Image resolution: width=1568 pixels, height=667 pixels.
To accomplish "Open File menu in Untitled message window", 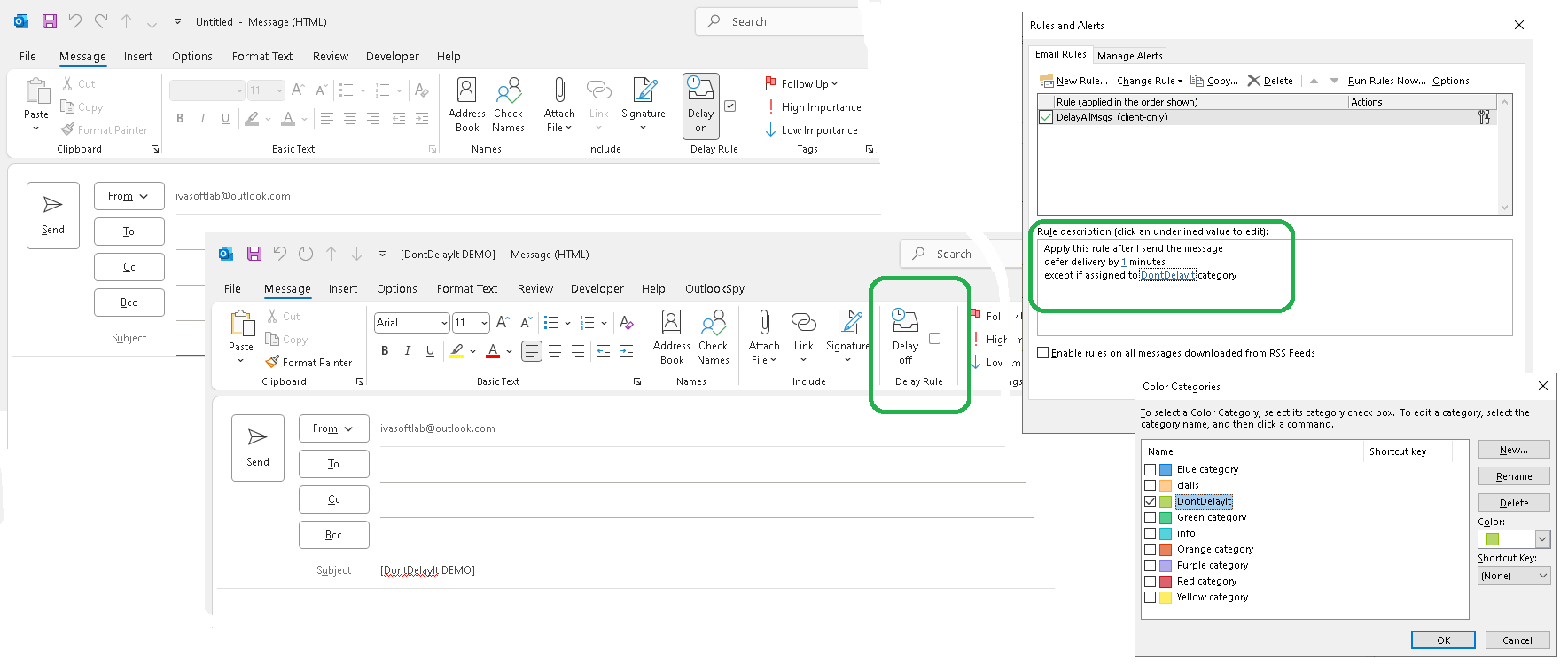I will 27,57.
